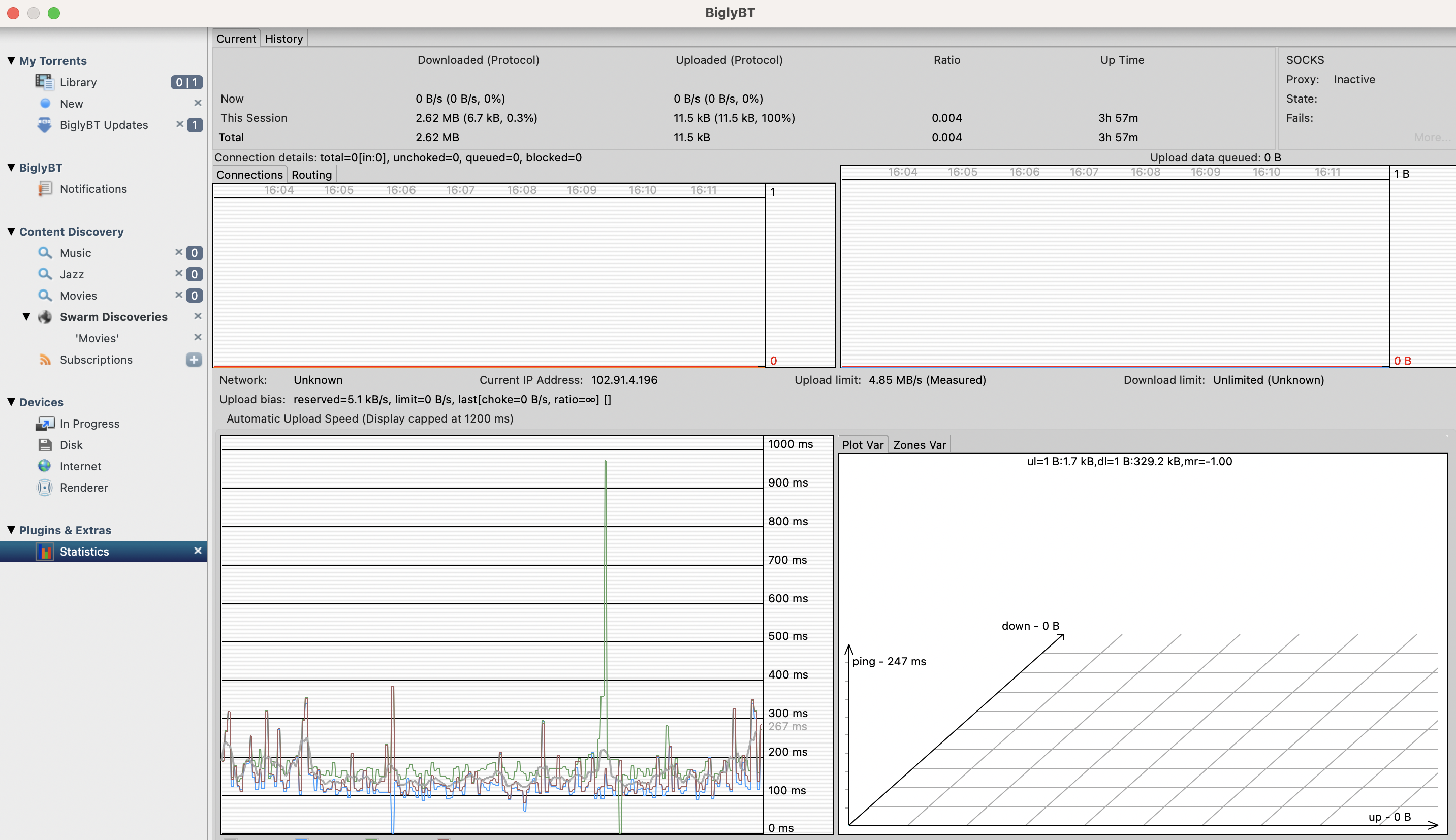Close the Music search entry
Screen dimensions: 1456x840
179,252
